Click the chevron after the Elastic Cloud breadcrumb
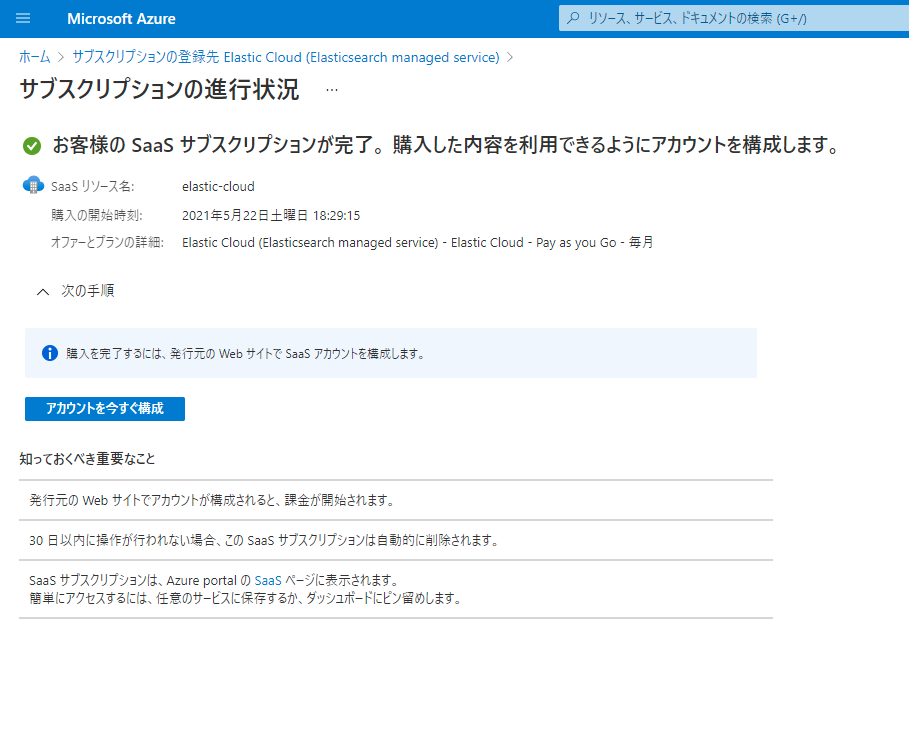The image size is (909, 741). coord(510,57)
